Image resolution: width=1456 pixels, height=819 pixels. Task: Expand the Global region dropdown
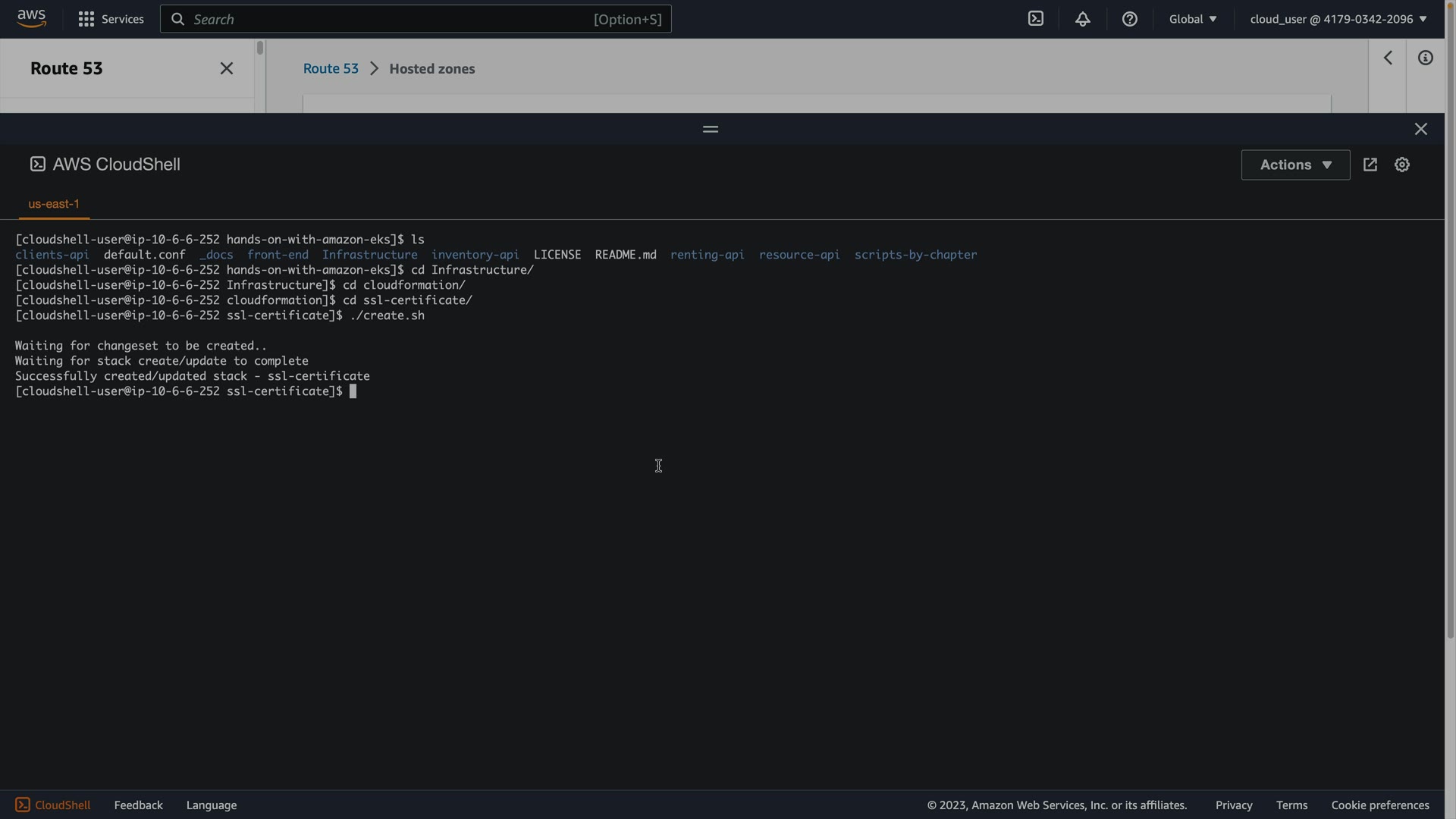1193,19
